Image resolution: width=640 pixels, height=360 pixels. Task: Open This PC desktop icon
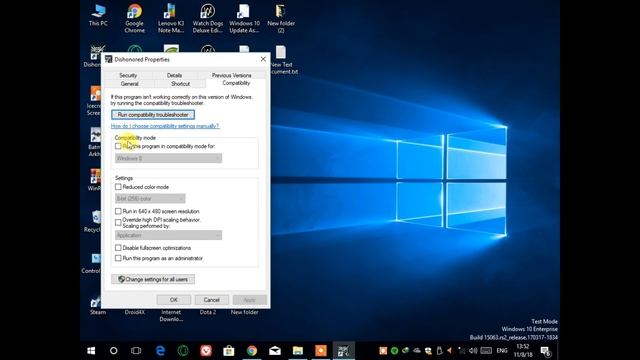(98, 15)
